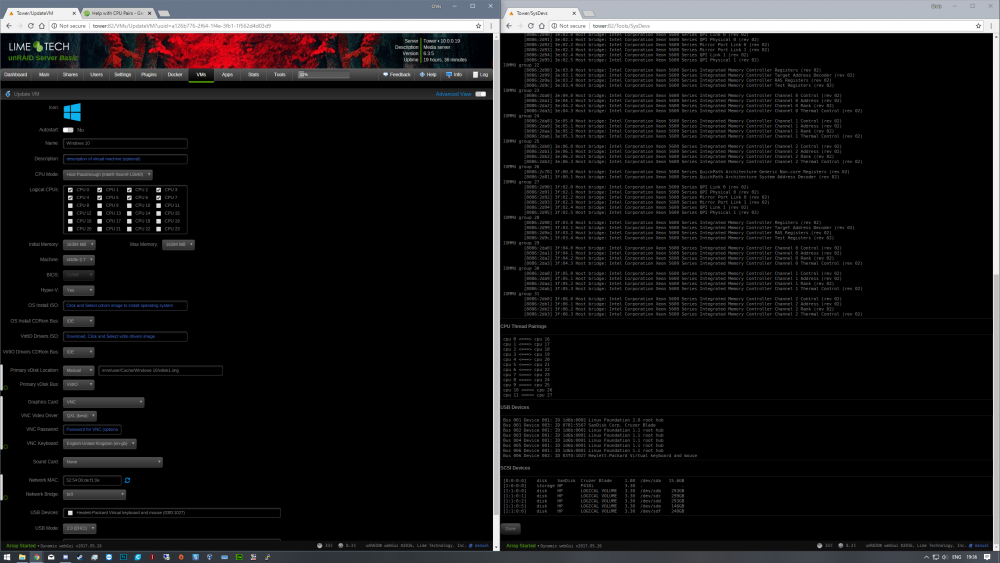Switch to Help with CPU Pairs tab
This screenshot has width=1000, height=563.
pyautogui.click(x=117, y=13)
